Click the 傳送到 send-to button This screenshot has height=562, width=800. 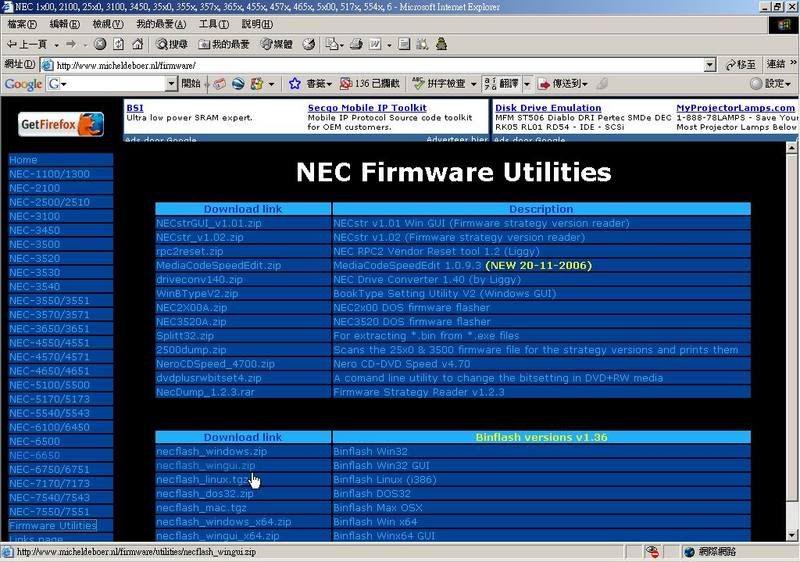563,84
